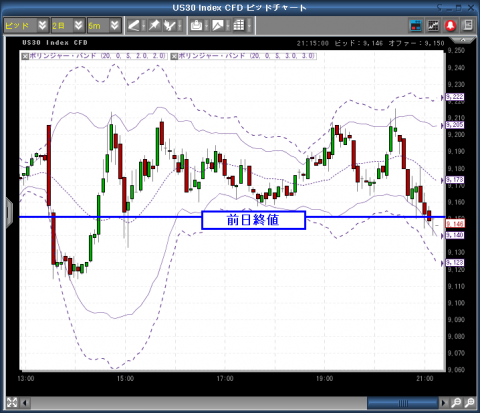The height and width of the screenshot is (413, 480).
Task: Collapse the price axis header arrow
Action: click(463, 40)
